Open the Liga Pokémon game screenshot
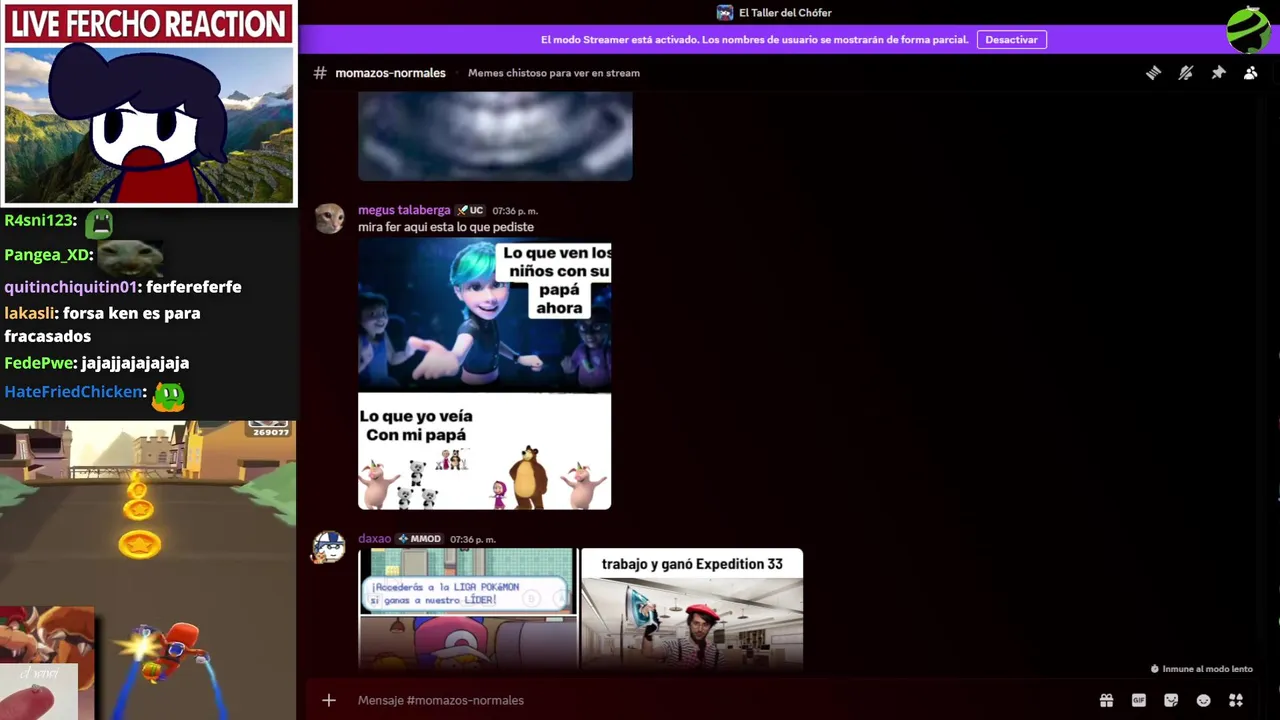Image resolution: width=1280 pixels, height=720 pixels. [x=468, y=608]
